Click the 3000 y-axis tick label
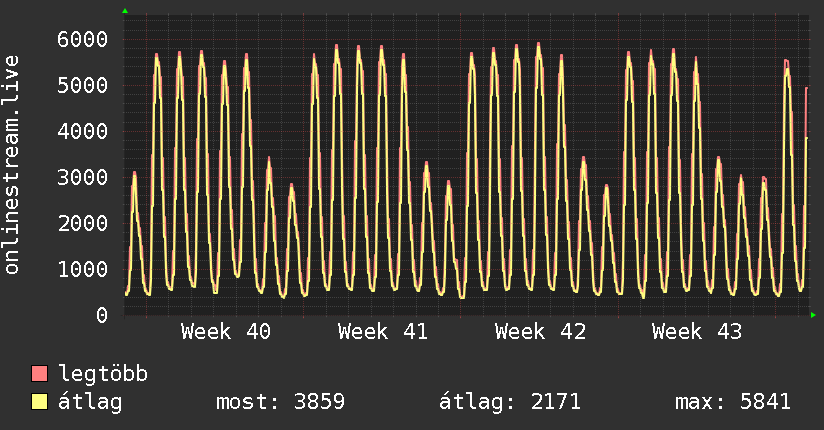 pyautogui.click(x=83, y=177)
